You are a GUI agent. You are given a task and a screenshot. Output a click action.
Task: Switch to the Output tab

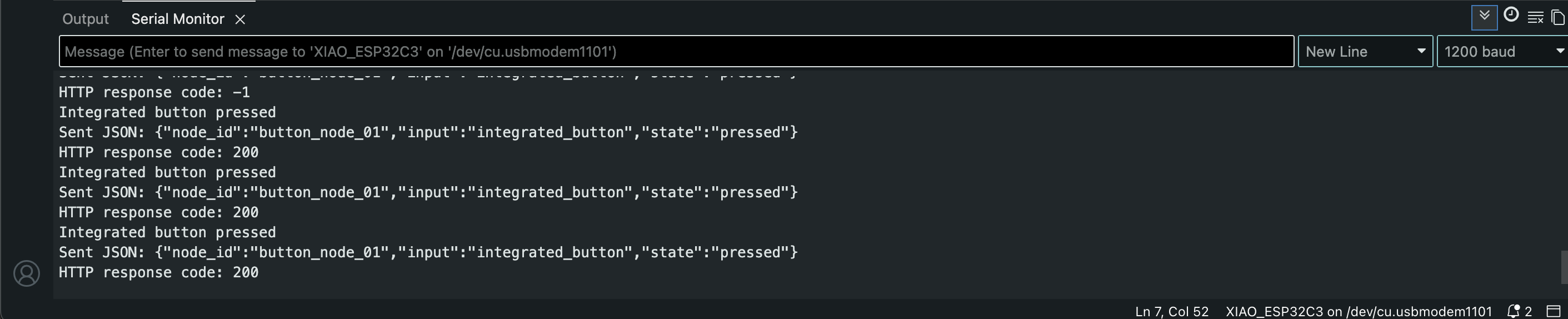[x=85, y=19]
